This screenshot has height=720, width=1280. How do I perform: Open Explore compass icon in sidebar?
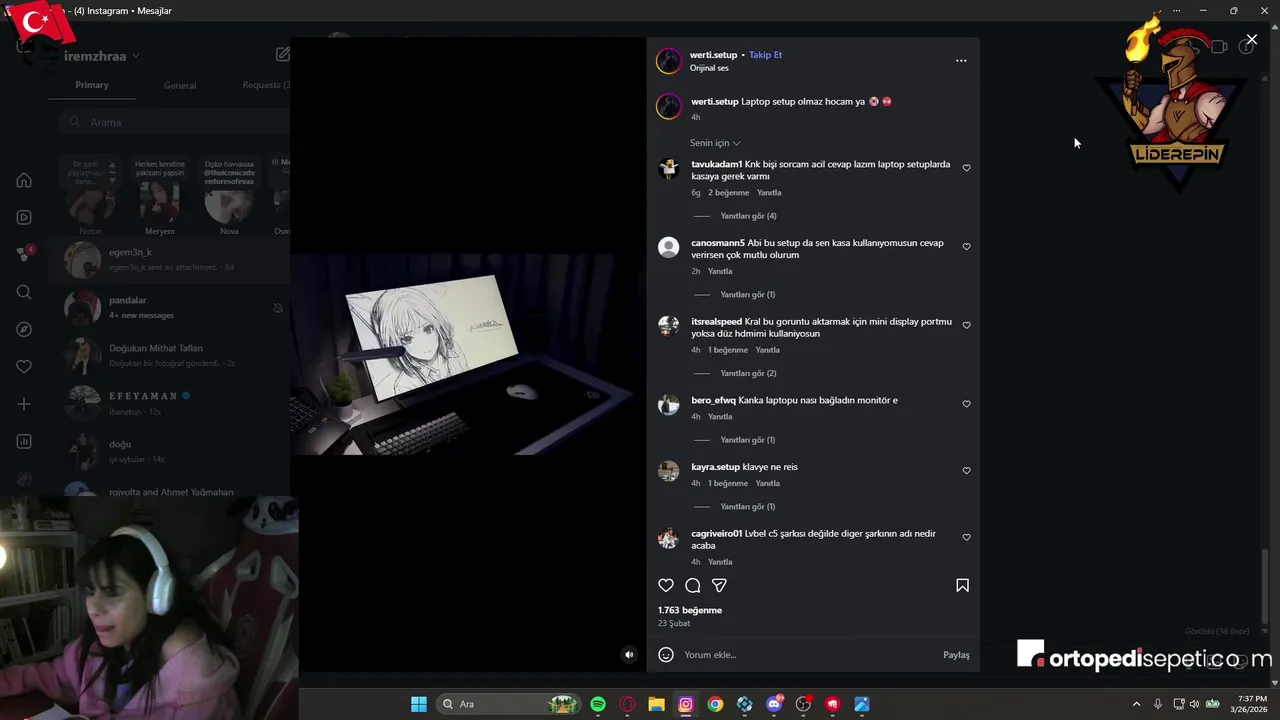(x=24, y=330)
